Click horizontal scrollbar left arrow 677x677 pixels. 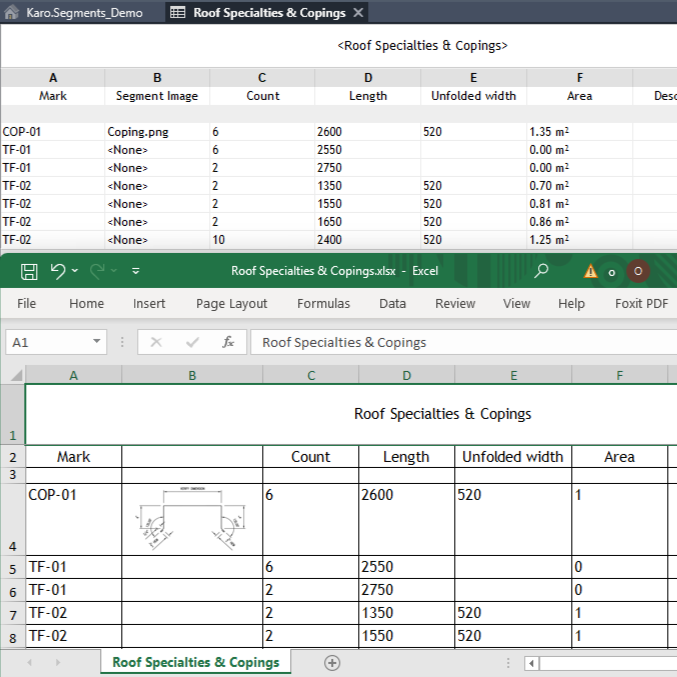point(531,663)
